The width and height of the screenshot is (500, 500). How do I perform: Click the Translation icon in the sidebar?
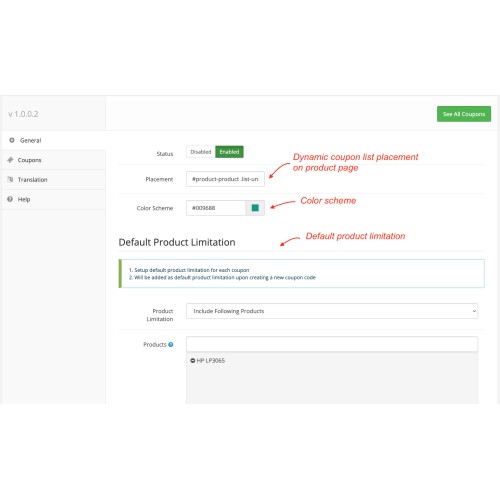pos(10,179)
